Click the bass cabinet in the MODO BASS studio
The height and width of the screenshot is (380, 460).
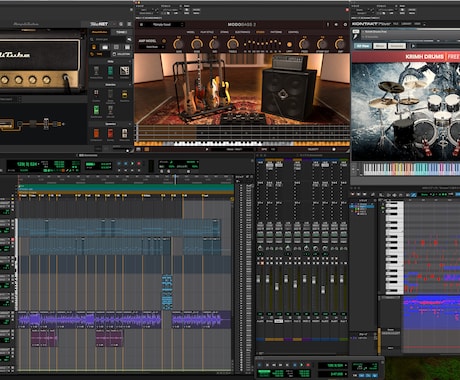(x=288, y=93)
